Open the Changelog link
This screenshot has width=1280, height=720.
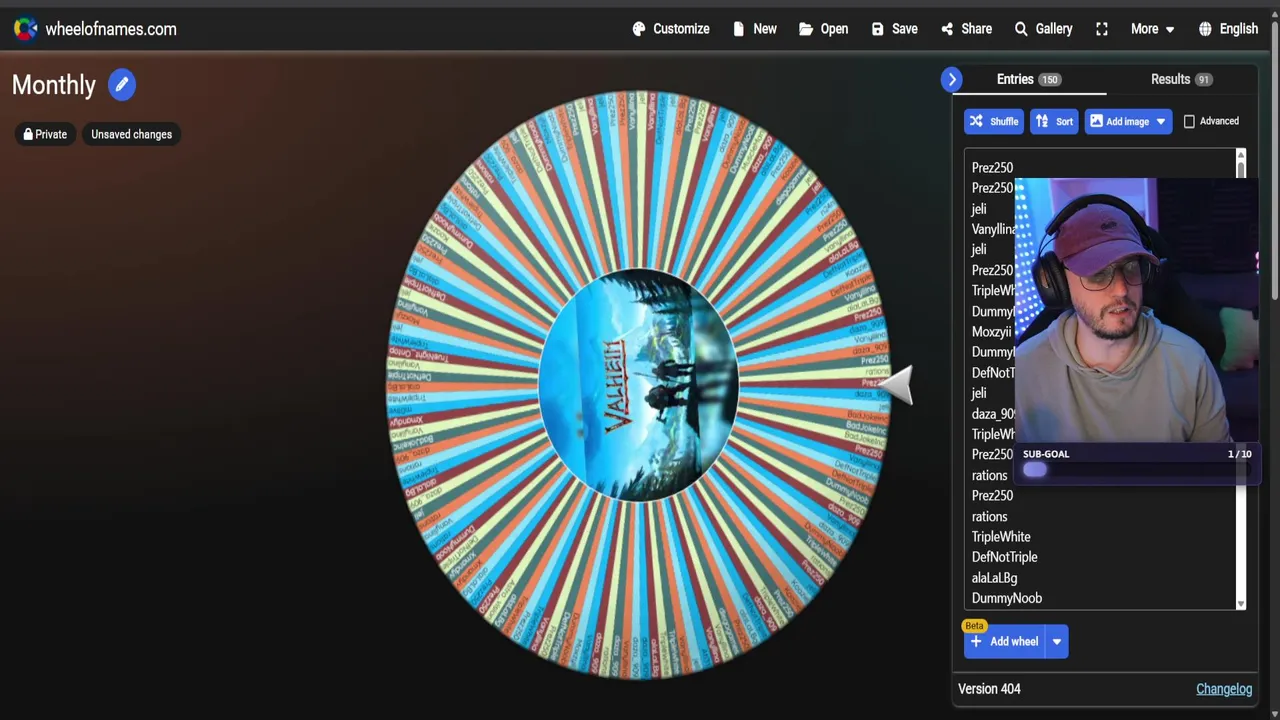[1224, 689]
